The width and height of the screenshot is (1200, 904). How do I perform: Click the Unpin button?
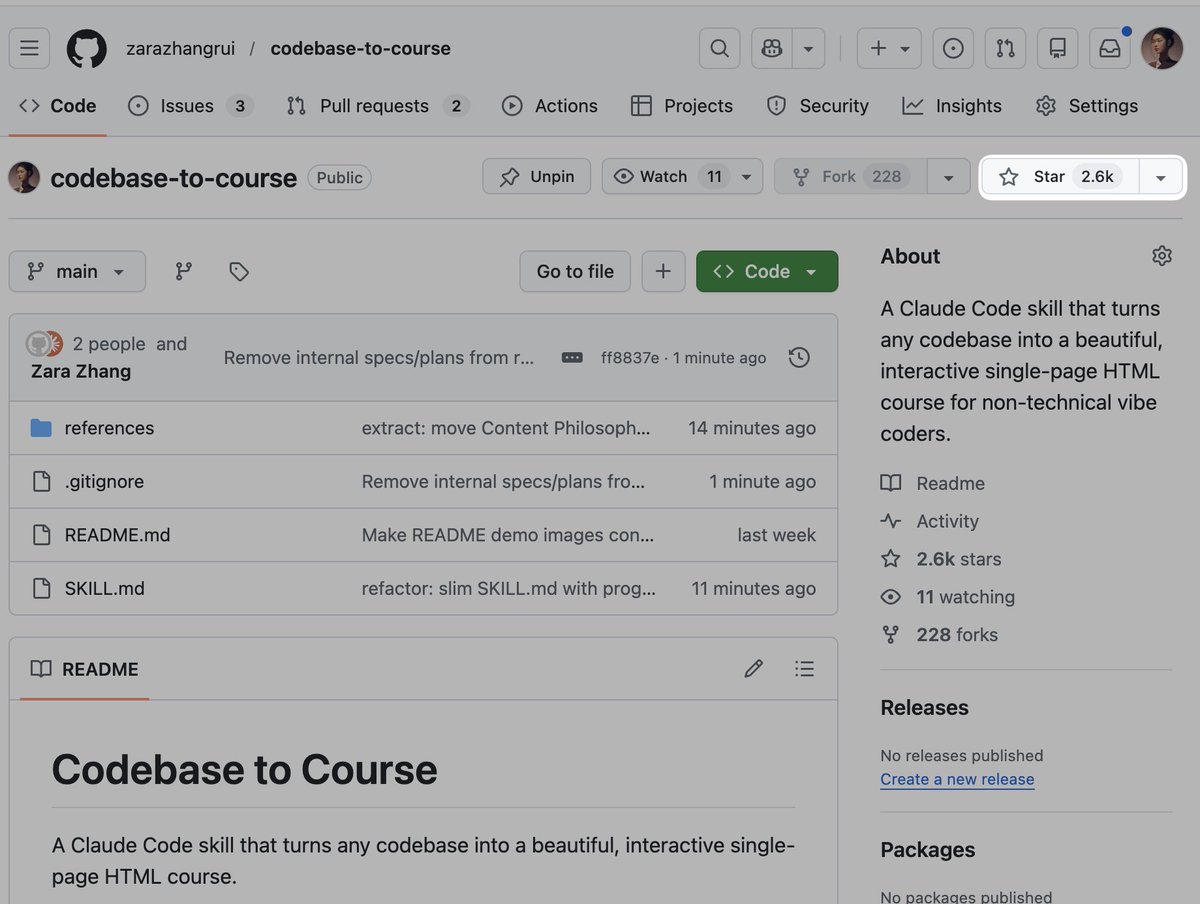click(x=537, y=177)
